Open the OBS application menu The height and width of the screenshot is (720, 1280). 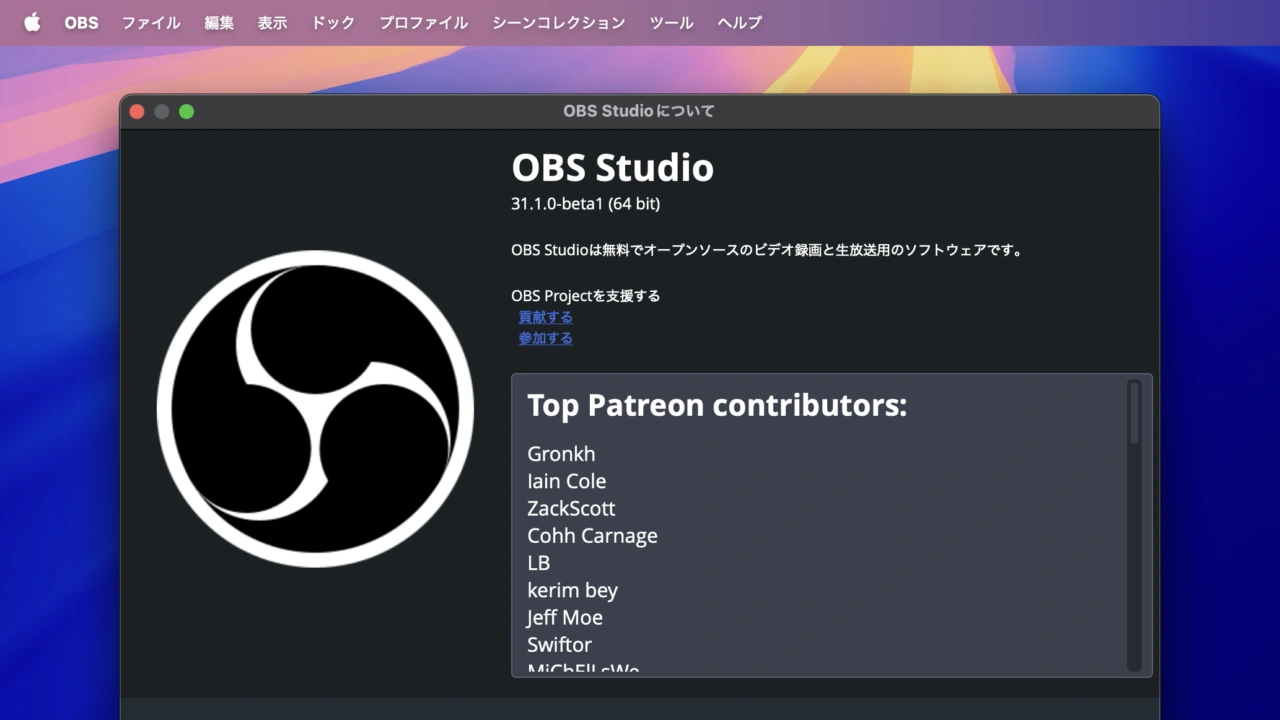81,22
